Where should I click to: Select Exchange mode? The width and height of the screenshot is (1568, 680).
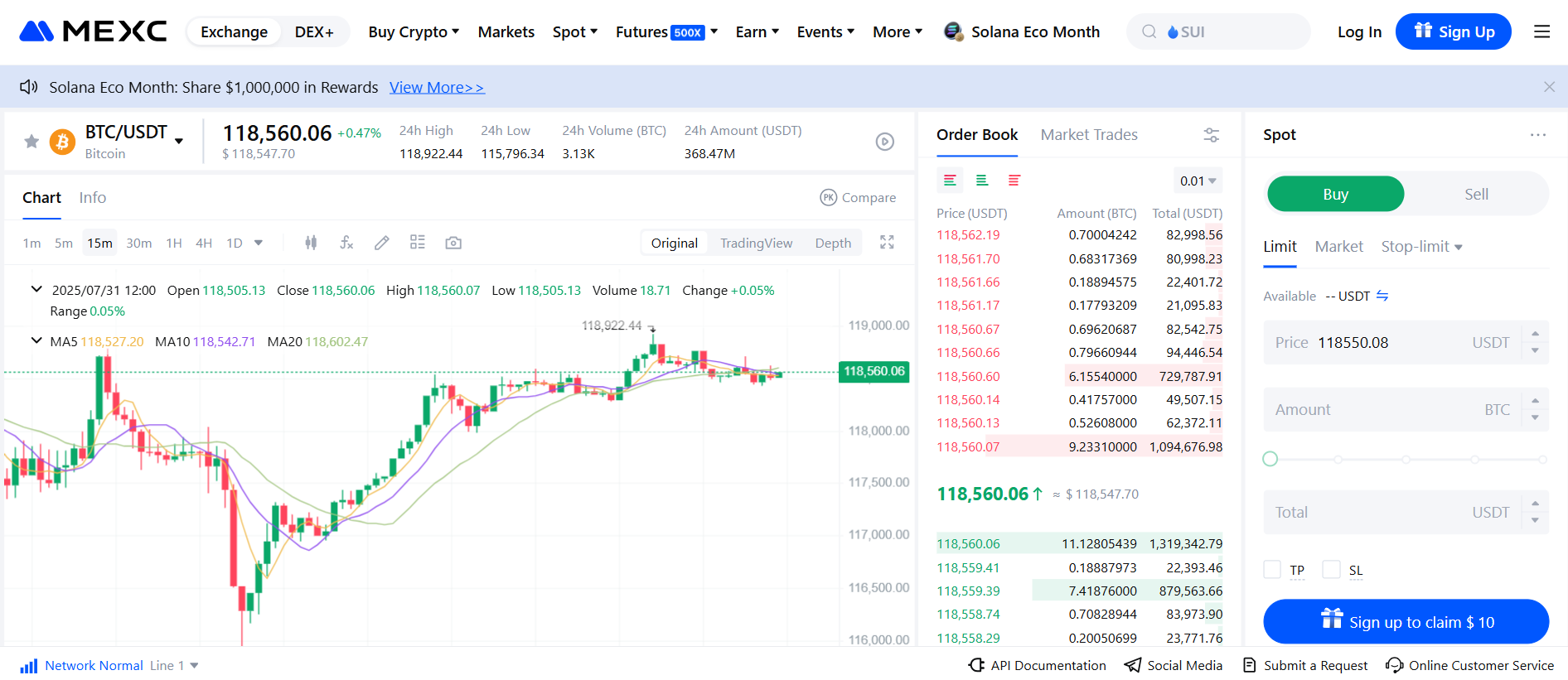click(x=234, y=31)
